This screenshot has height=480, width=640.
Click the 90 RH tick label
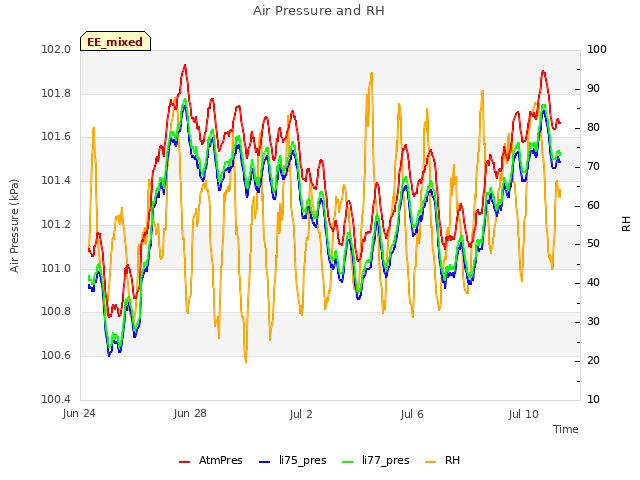[x=593, y=89]
